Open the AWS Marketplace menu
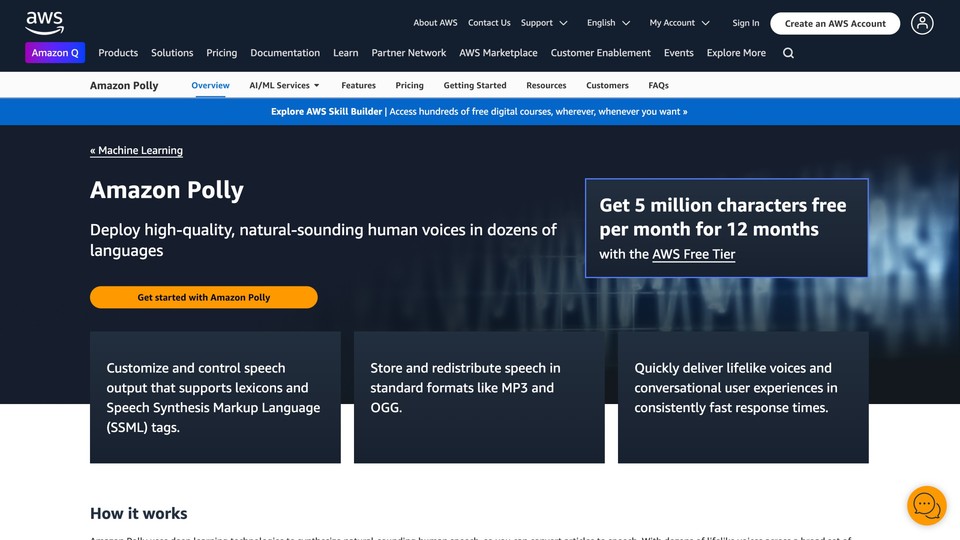 498,53
